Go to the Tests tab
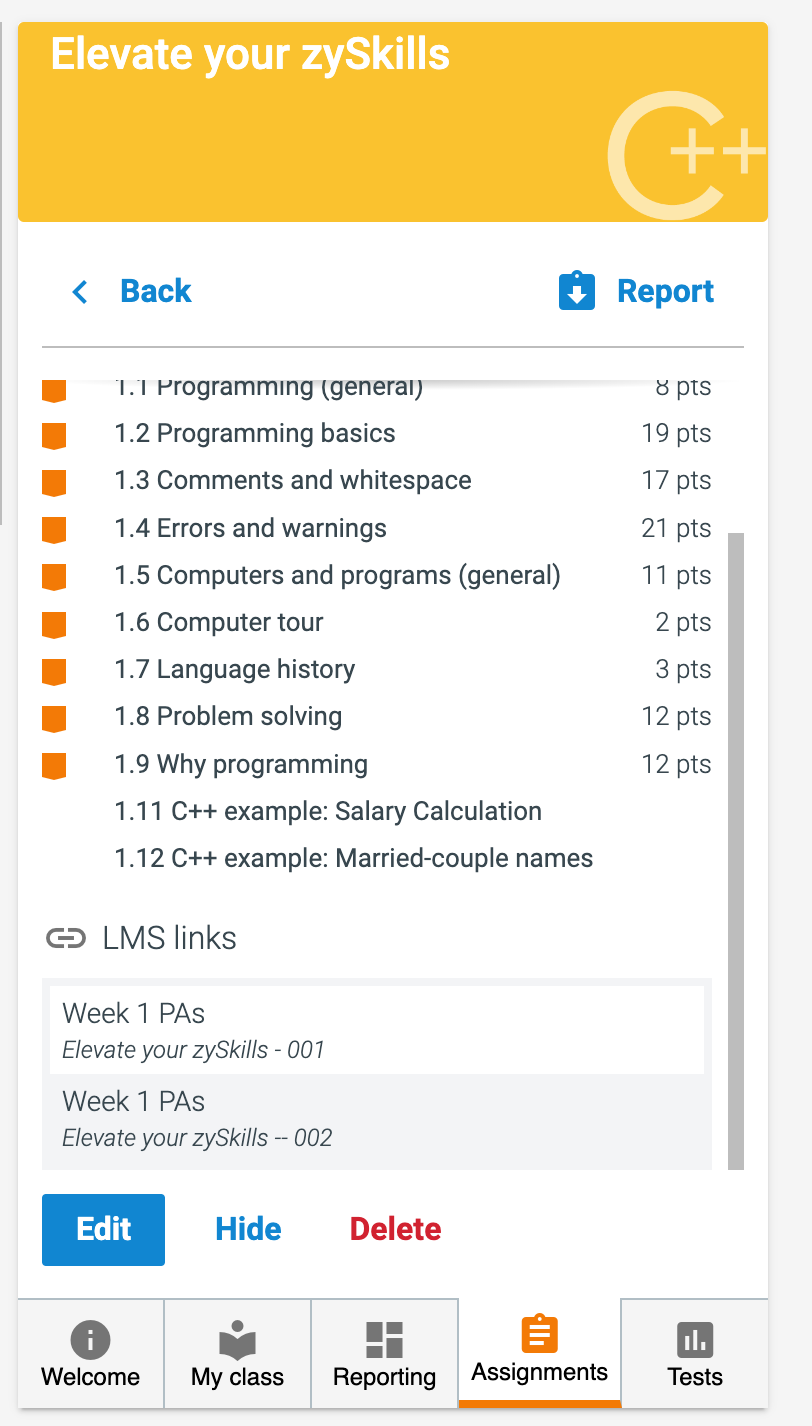 [695, 1353]
